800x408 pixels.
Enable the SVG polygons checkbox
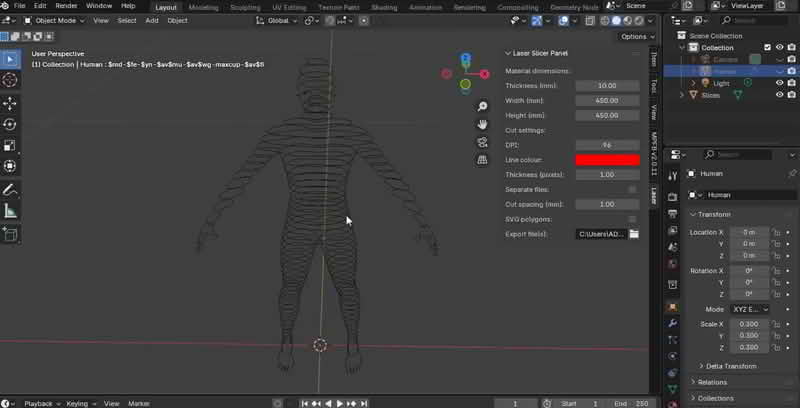[632, 219]
